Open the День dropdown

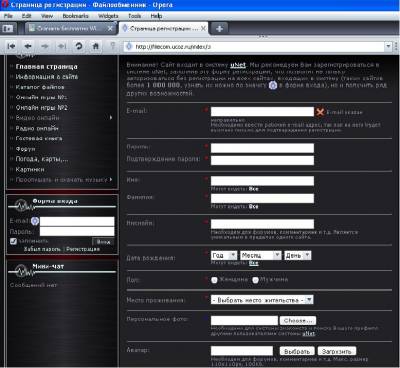tap(298, 255)
